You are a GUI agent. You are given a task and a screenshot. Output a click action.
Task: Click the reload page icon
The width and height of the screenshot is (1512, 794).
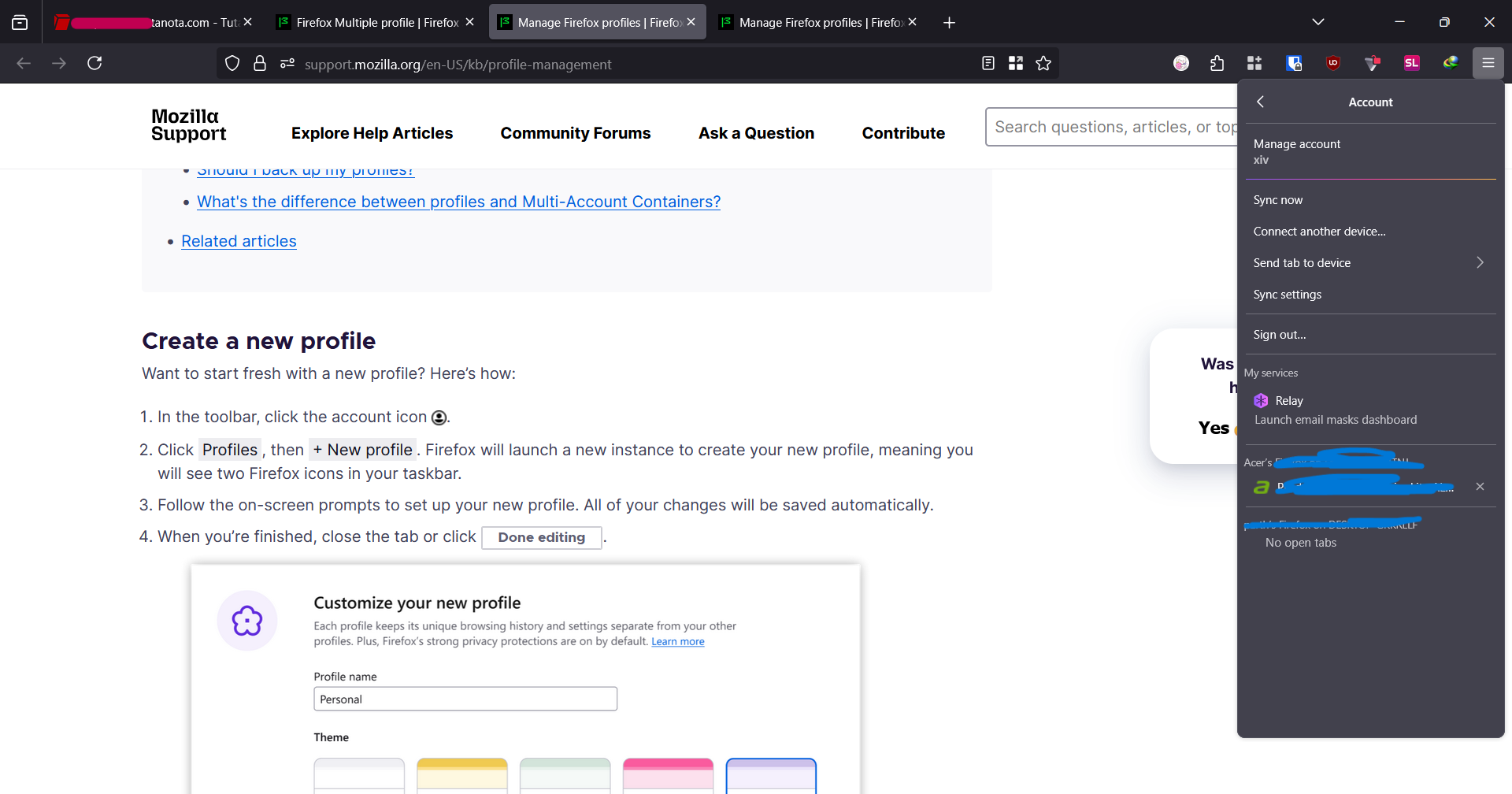[x=94, y=63]
